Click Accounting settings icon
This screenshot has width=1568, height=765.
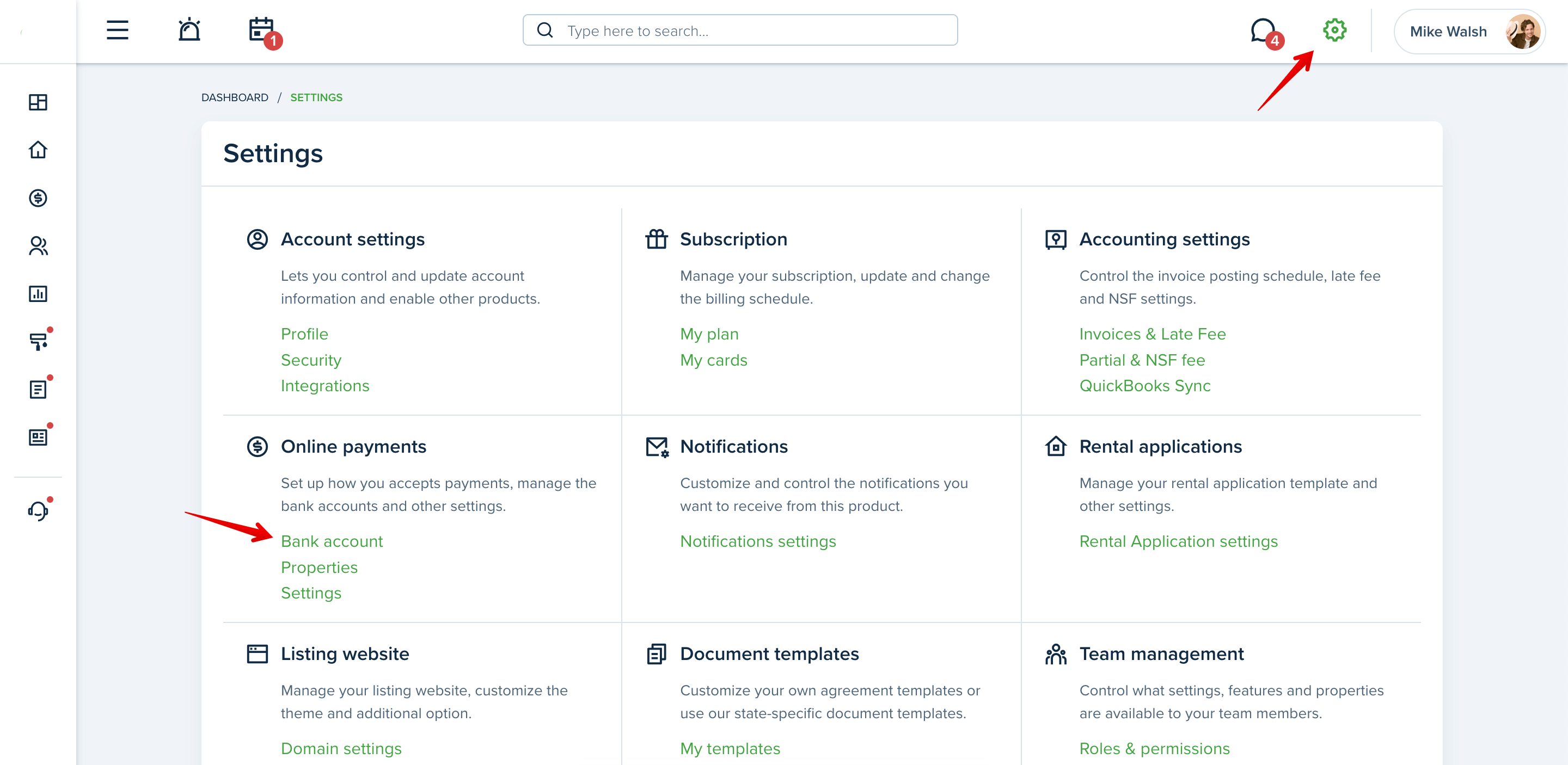point(1056,239)
